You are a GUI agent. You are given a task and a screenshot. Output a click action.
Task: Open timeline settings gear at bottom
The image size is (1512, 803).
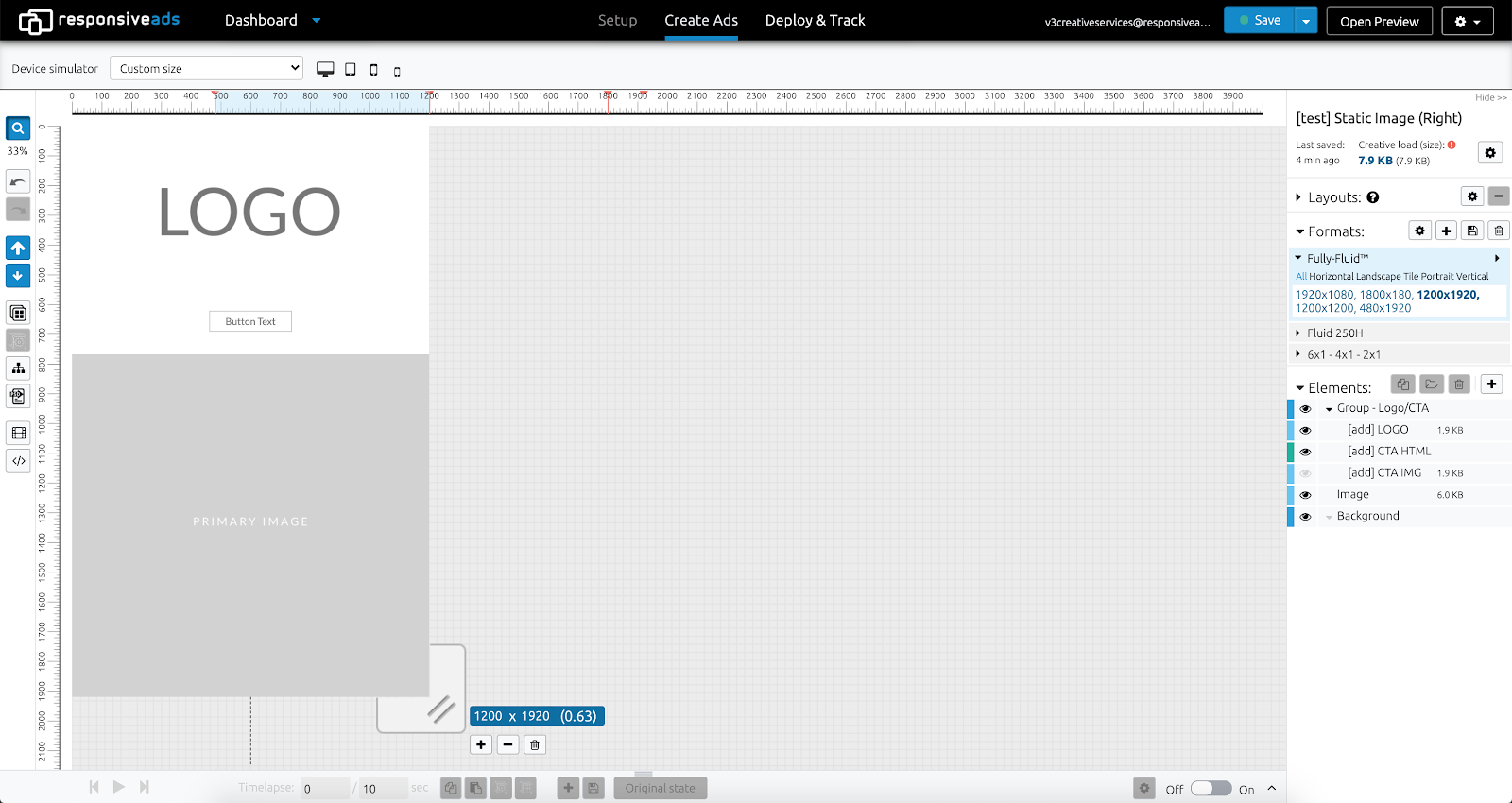point(1144,788)
